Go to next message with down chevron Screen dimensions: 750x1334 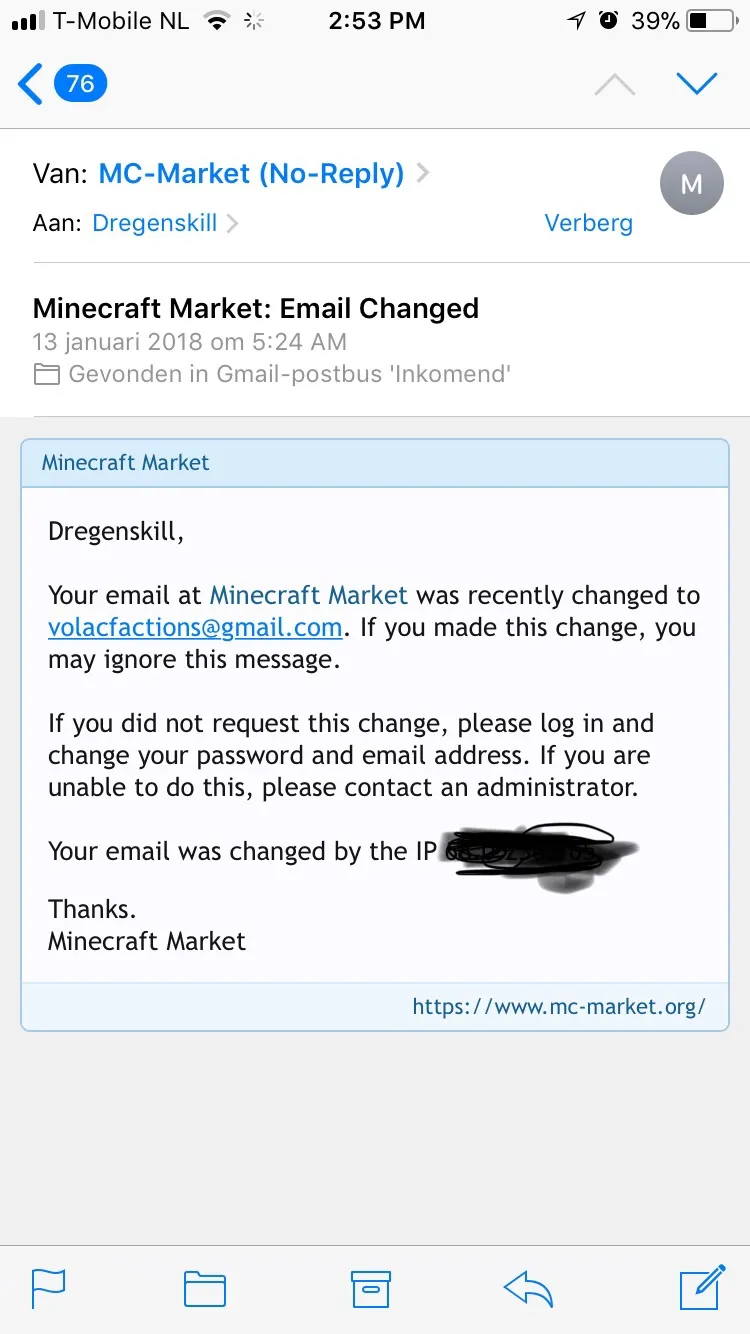coord(697,84)
